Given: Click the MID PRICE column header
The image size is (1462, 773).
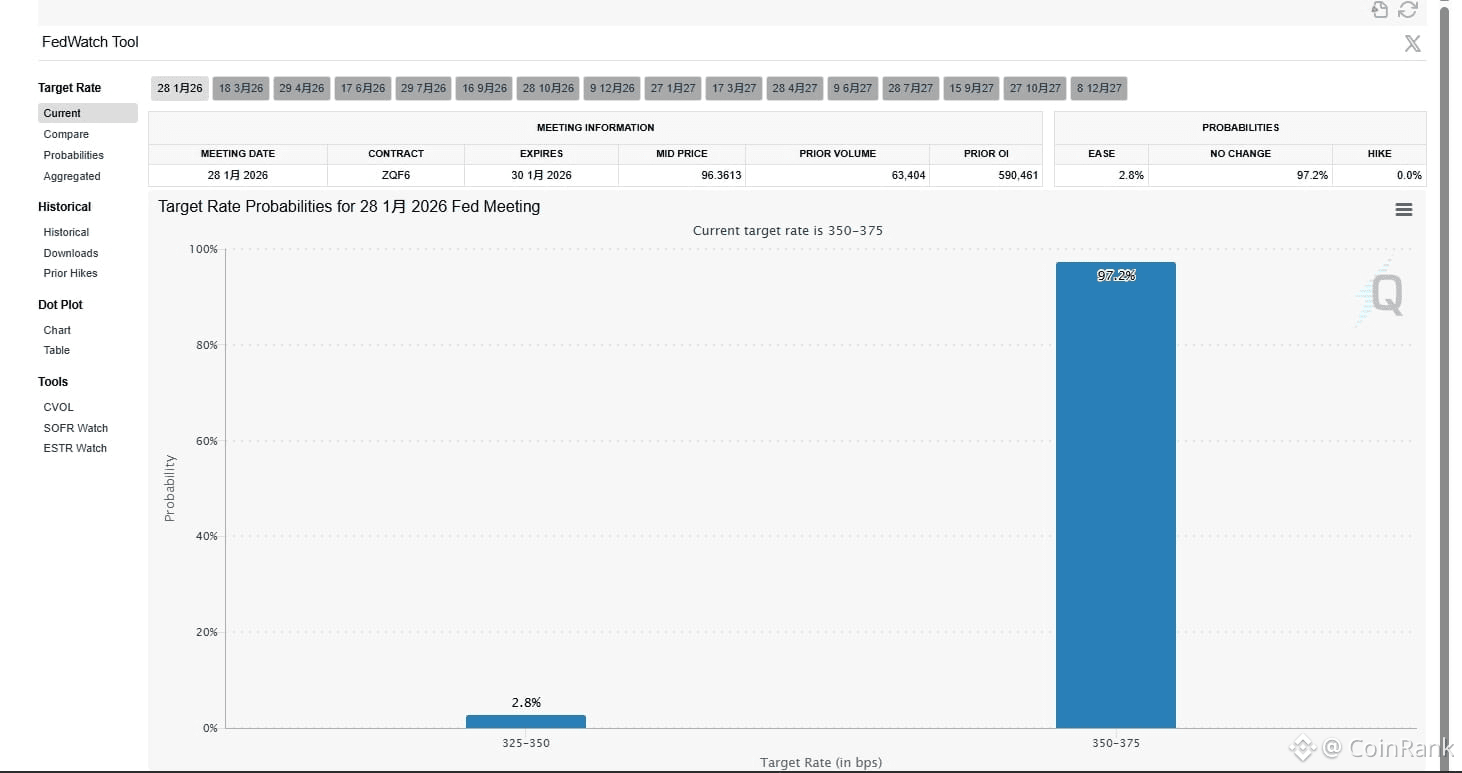Looking at the screenshot, I should click(x=682, y=154).
